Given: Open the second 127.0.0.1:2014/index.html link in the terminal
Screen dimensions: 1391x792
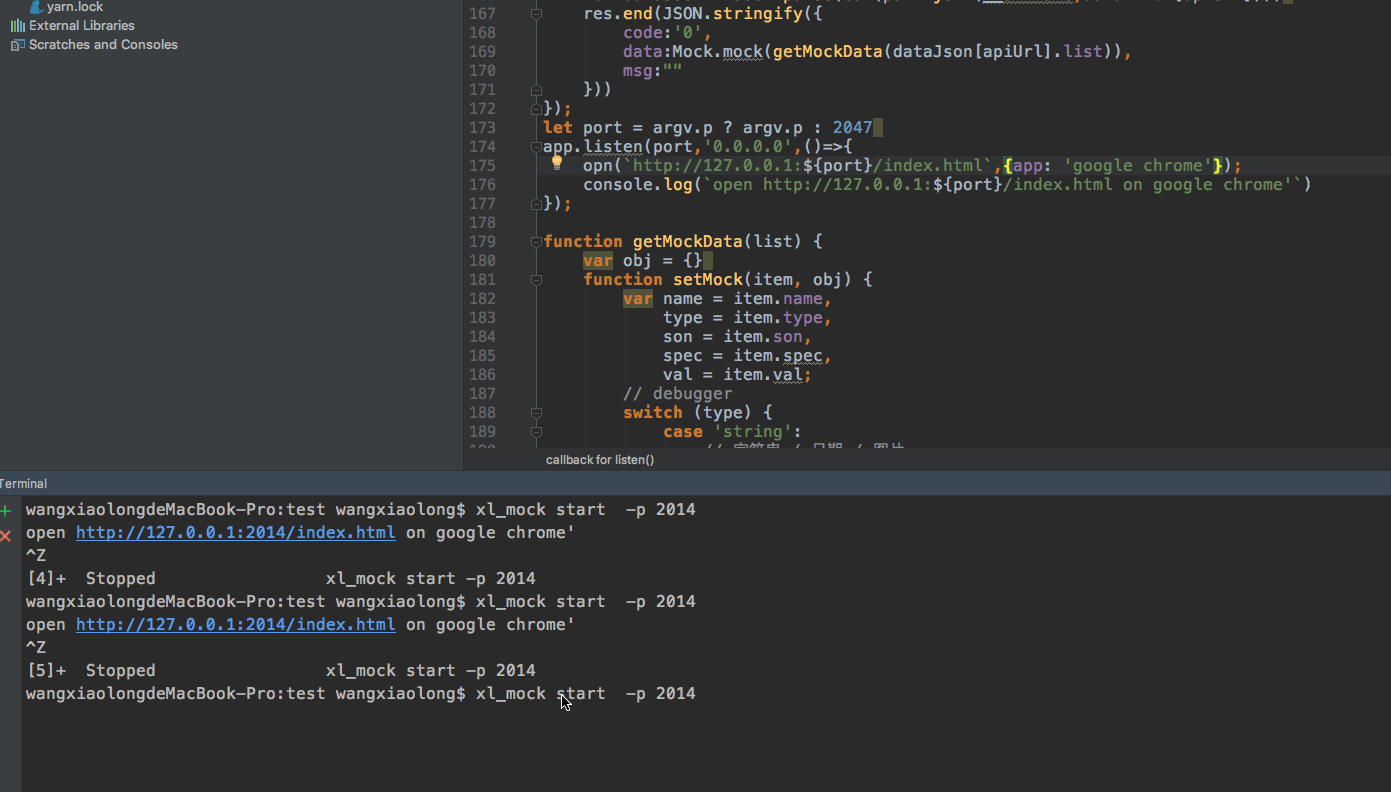Looking at the screenshot, I should [235, 625].
